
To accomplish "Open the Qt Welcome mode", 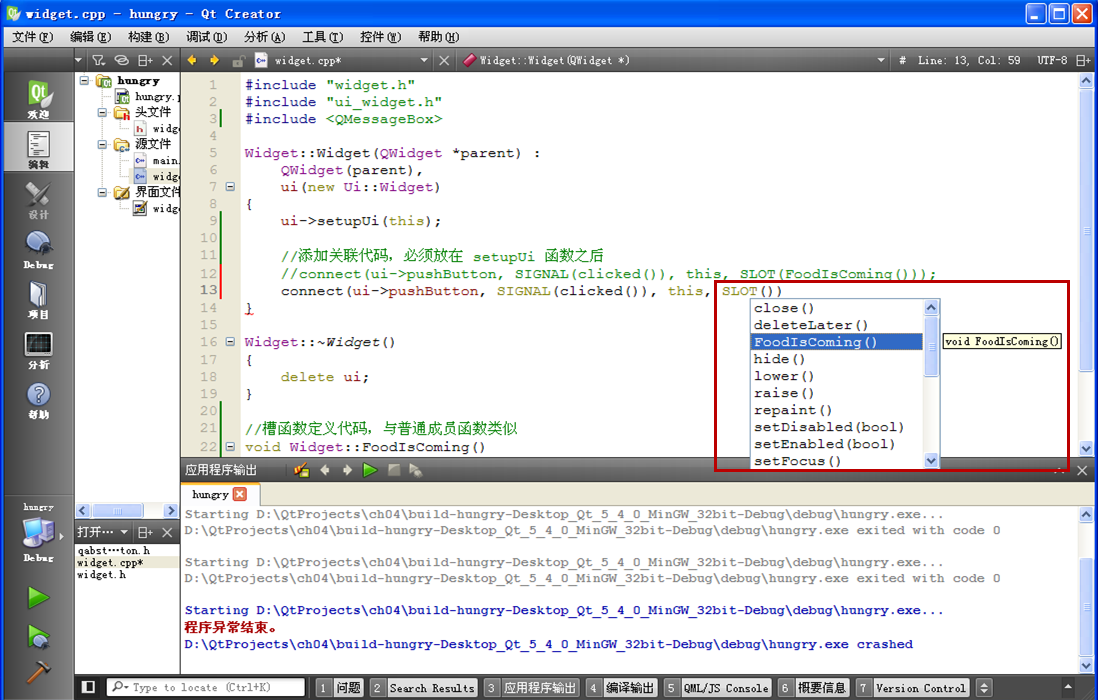I will (39, 99).
